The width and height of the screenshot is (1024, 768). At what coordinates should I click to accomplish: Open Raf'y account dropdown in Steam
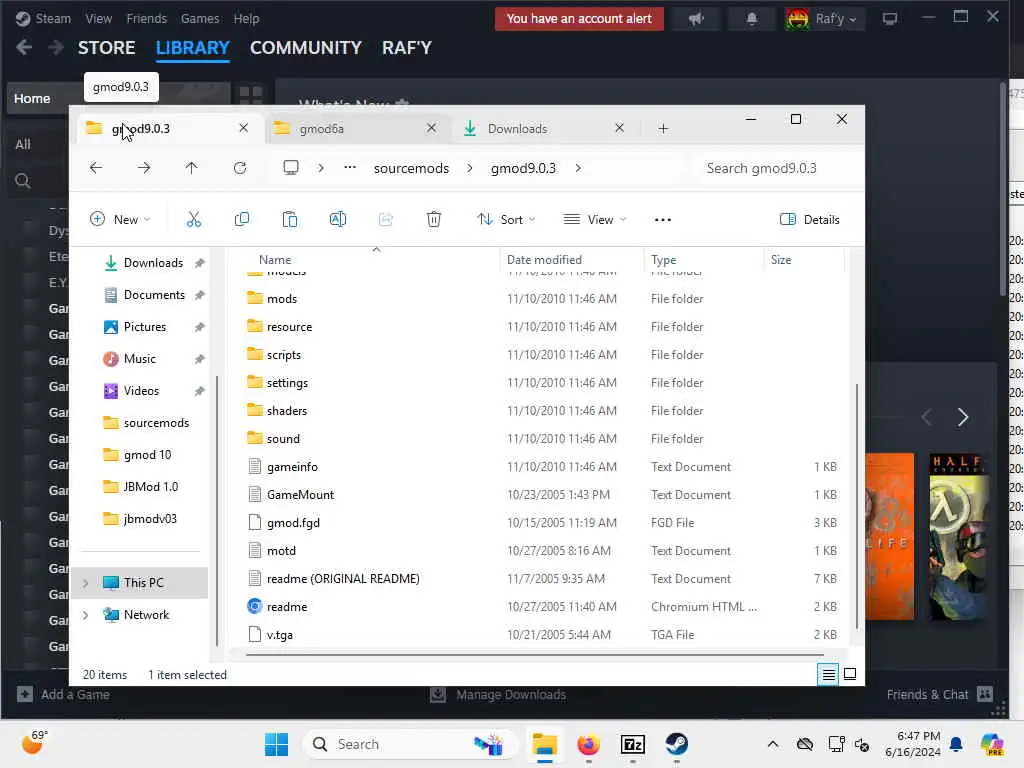(x=823, y=19)
